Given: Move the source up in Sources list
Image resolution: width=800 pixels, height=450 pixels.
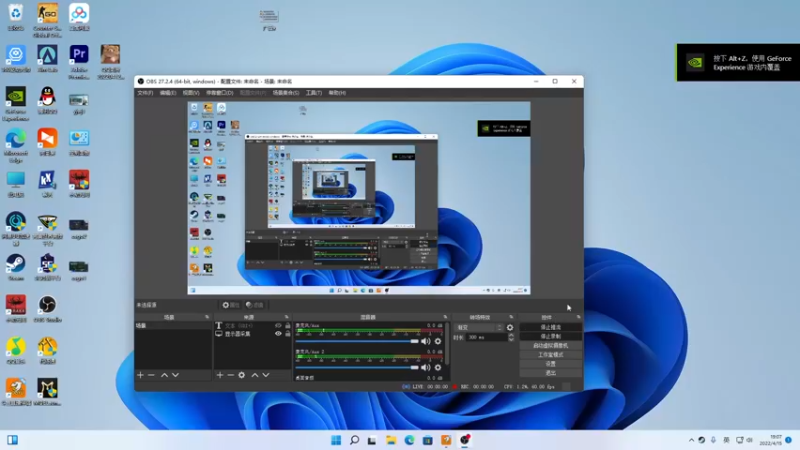Looking at the screenshot, I should click(255, 375).
